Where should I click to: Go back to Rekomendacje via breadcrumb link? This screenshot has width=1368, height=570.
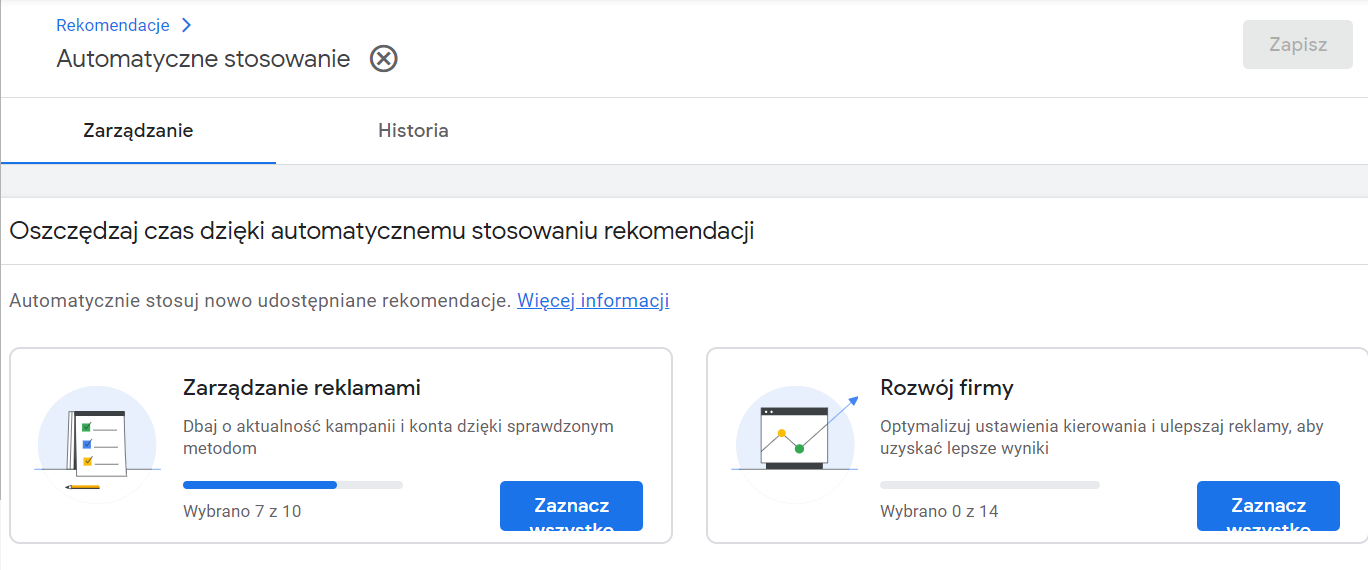112,25
